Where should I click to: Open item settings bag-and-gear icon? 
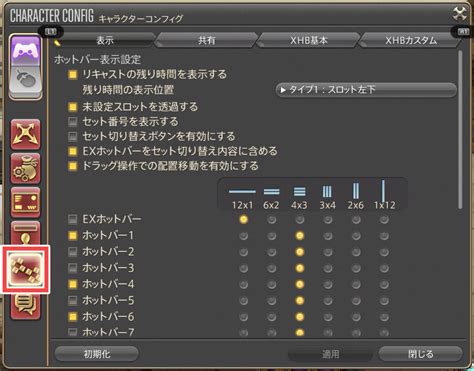point(26,168)
